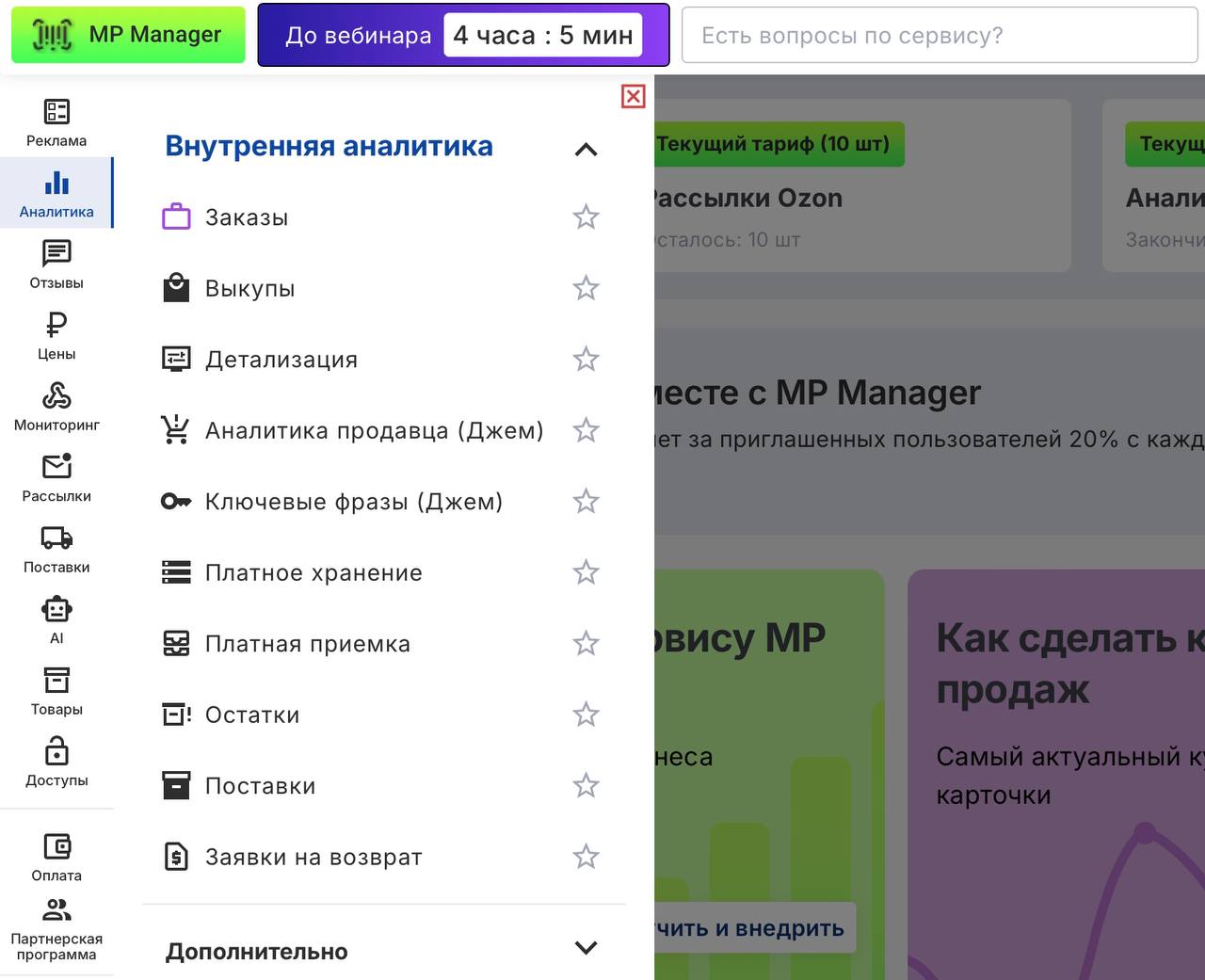
Task: Close the analytics menu panel
Action: click(x=634, y=96)
